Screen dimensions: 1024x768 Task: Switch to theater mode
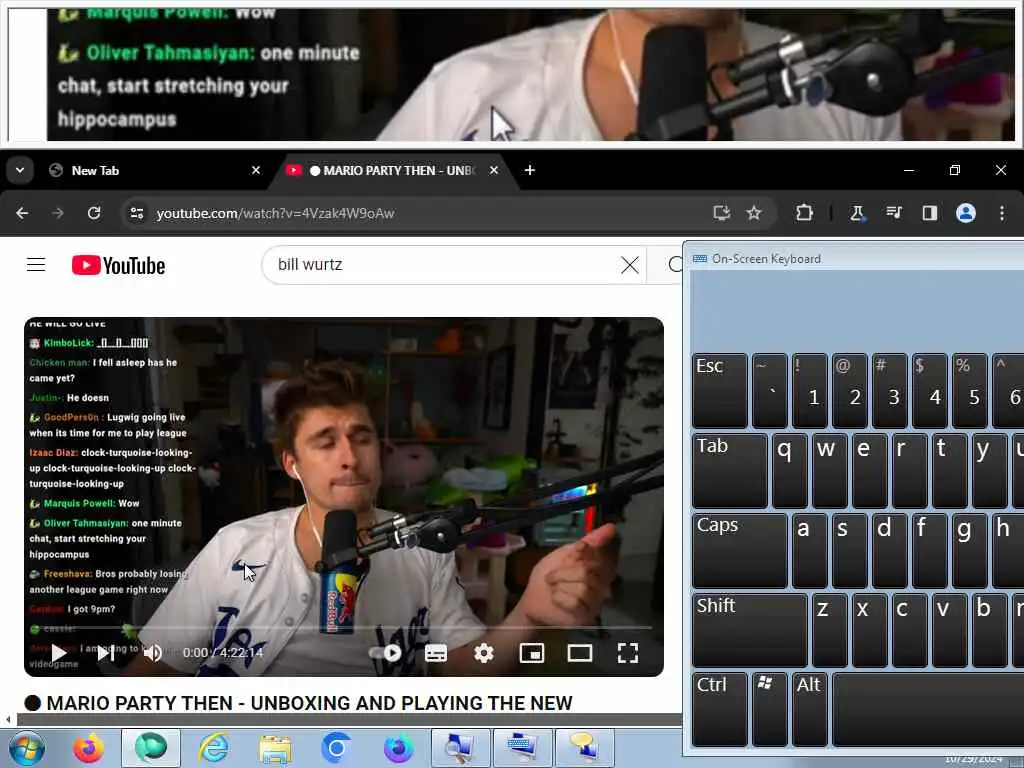(579, 652)
